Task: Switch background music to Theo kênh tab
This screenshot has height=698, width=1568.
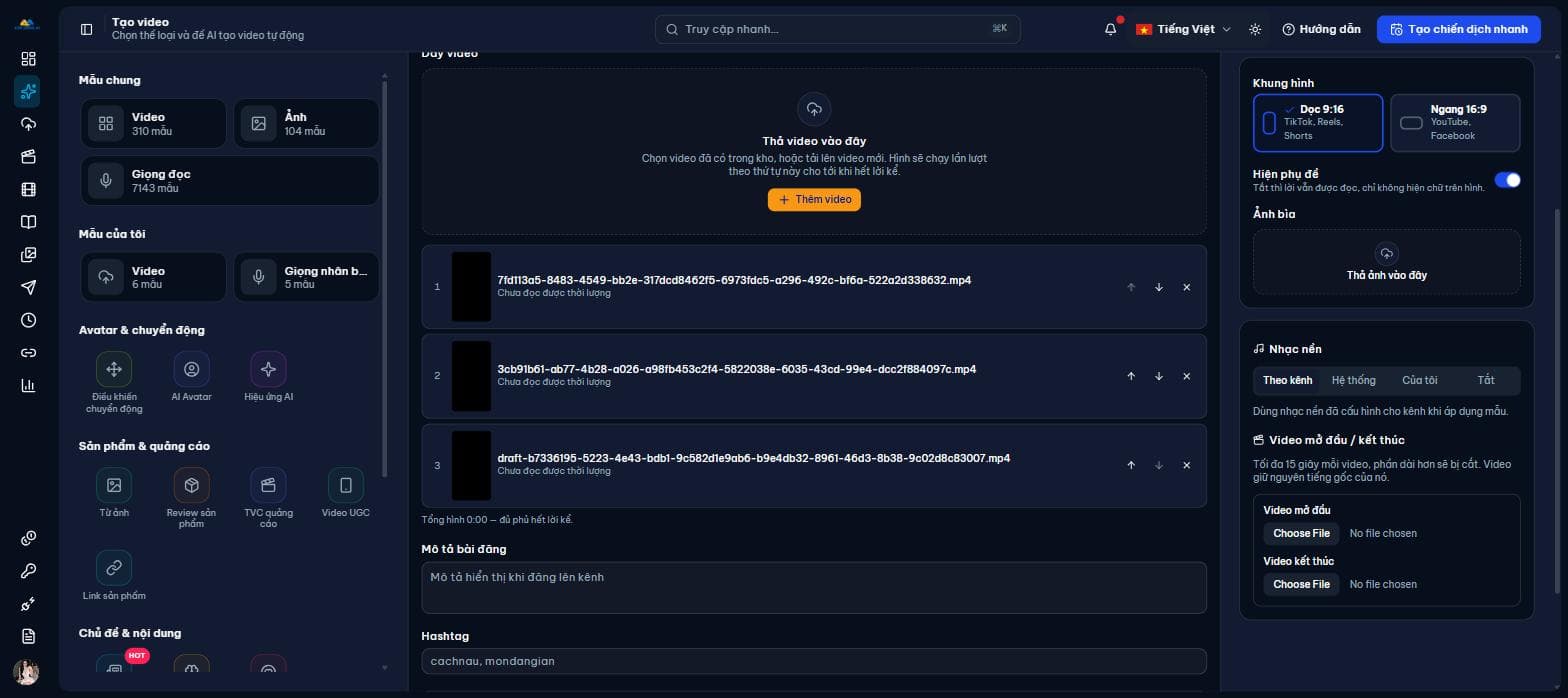Action: pyautogui.click(x=1287, y=380)
